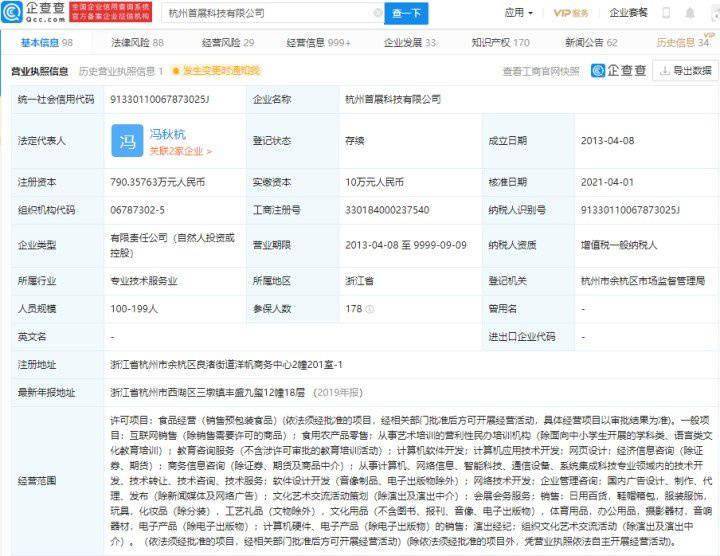Click the 企查查 watermark logo beside export
Viewport: 720px width, 556px height.
(x=619, y=71)
